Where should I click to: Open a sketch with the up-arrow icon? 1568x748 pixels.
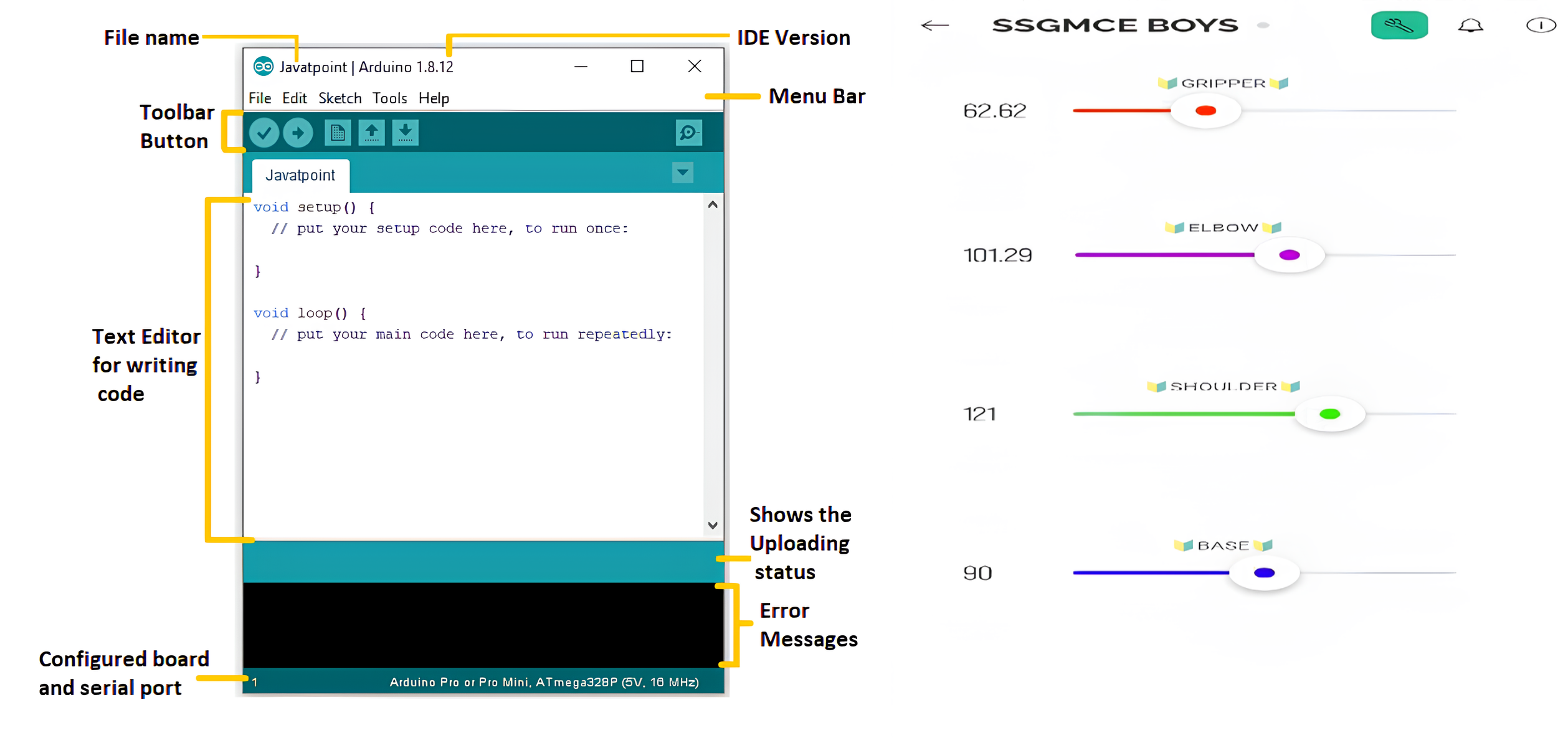tap(371, 133)
